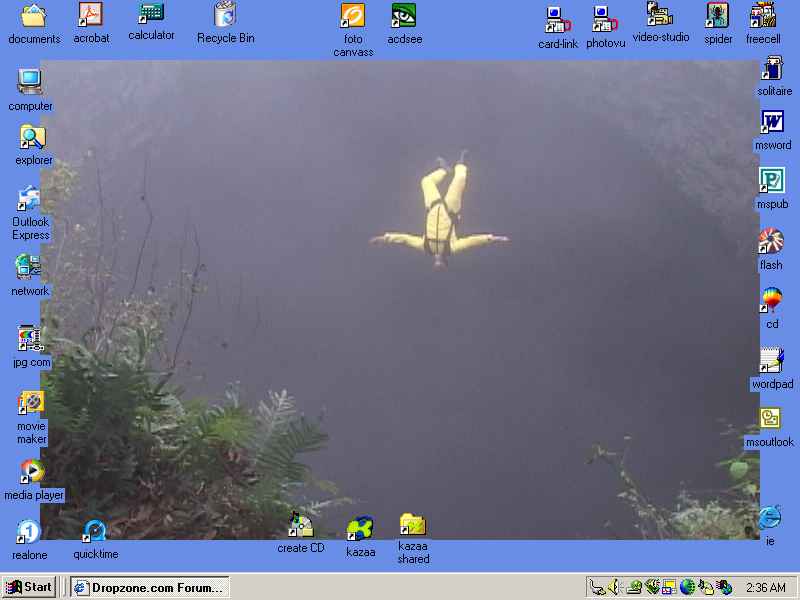This screenshot has width=800, height=600.
Task: Open the Start menu
Action: [x=29, y=587]
